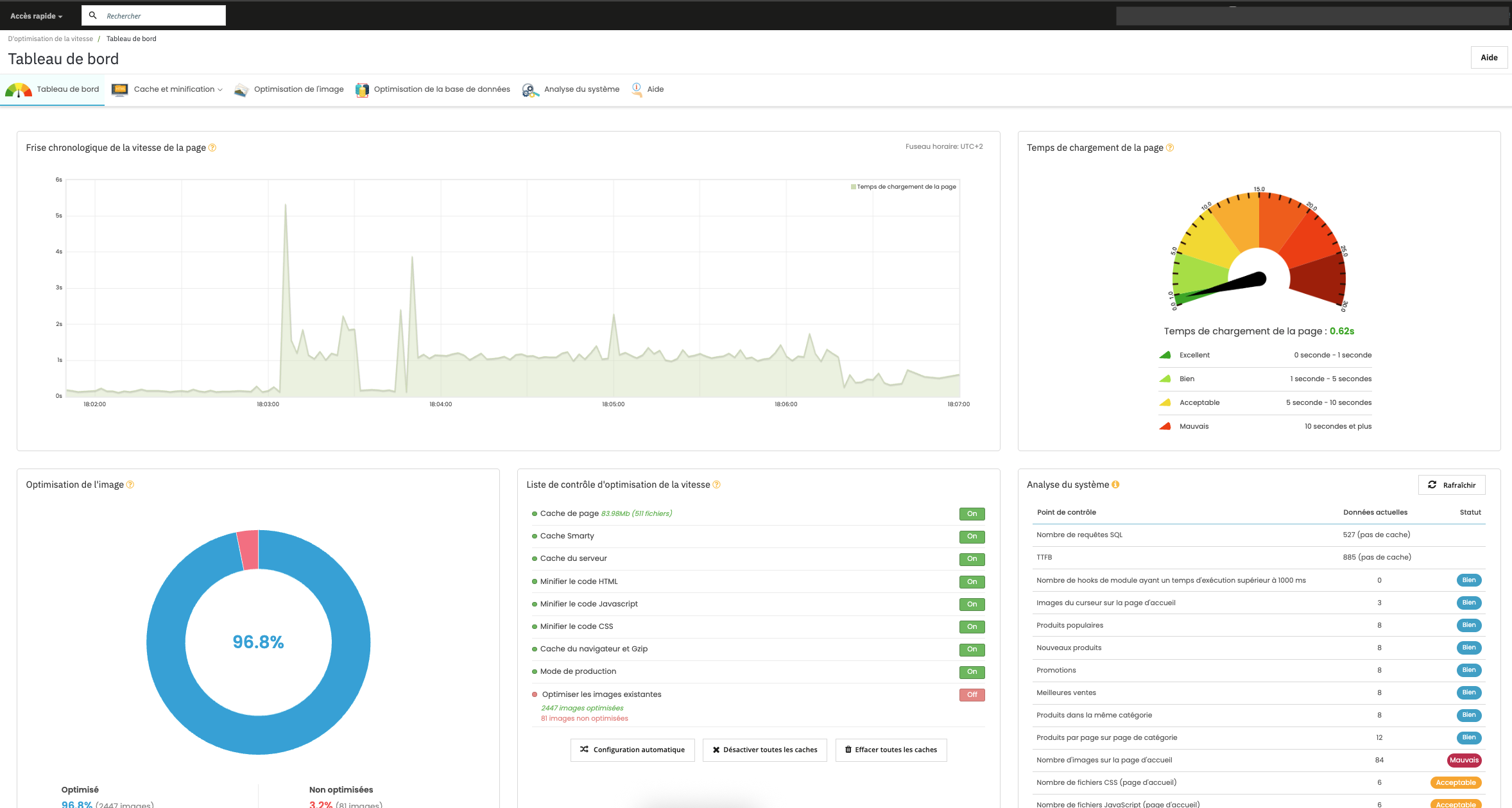Screen dimensions: 1512x808
Task: Click Configuration automatique button
Action: coord(632,750)
